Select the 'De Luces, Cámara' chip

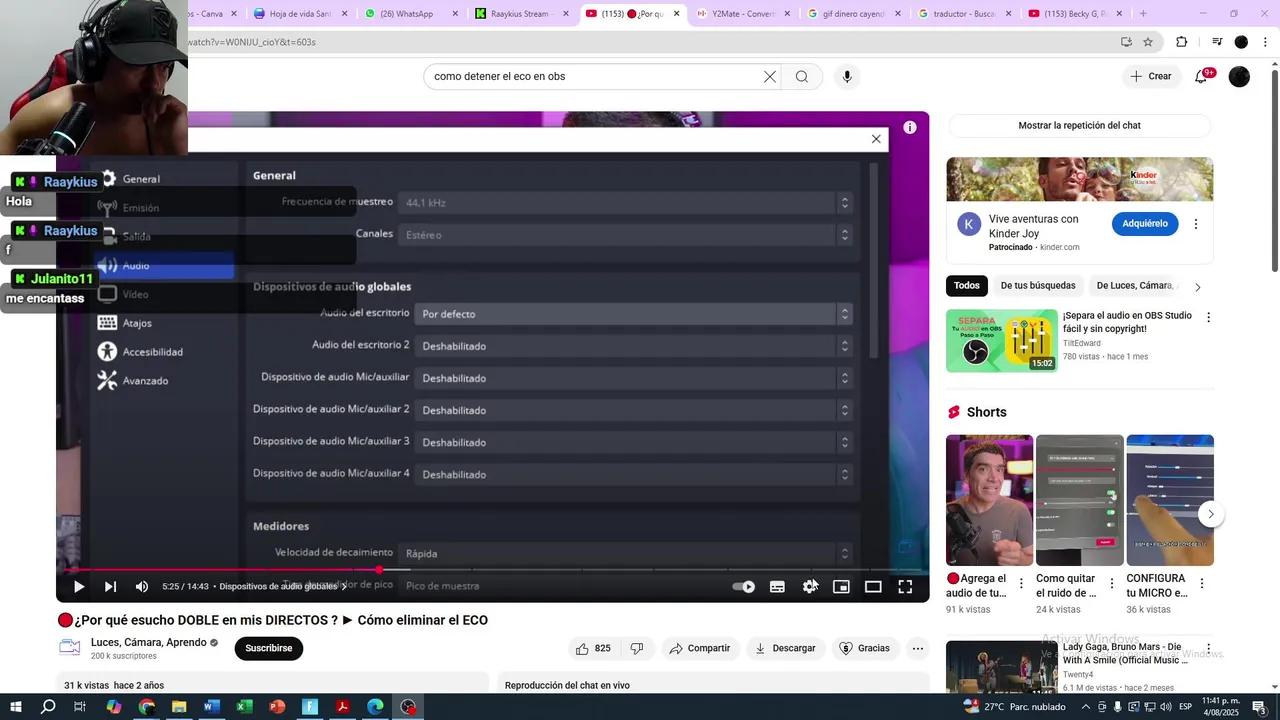pyautogui.click(x=1136, y=286)
